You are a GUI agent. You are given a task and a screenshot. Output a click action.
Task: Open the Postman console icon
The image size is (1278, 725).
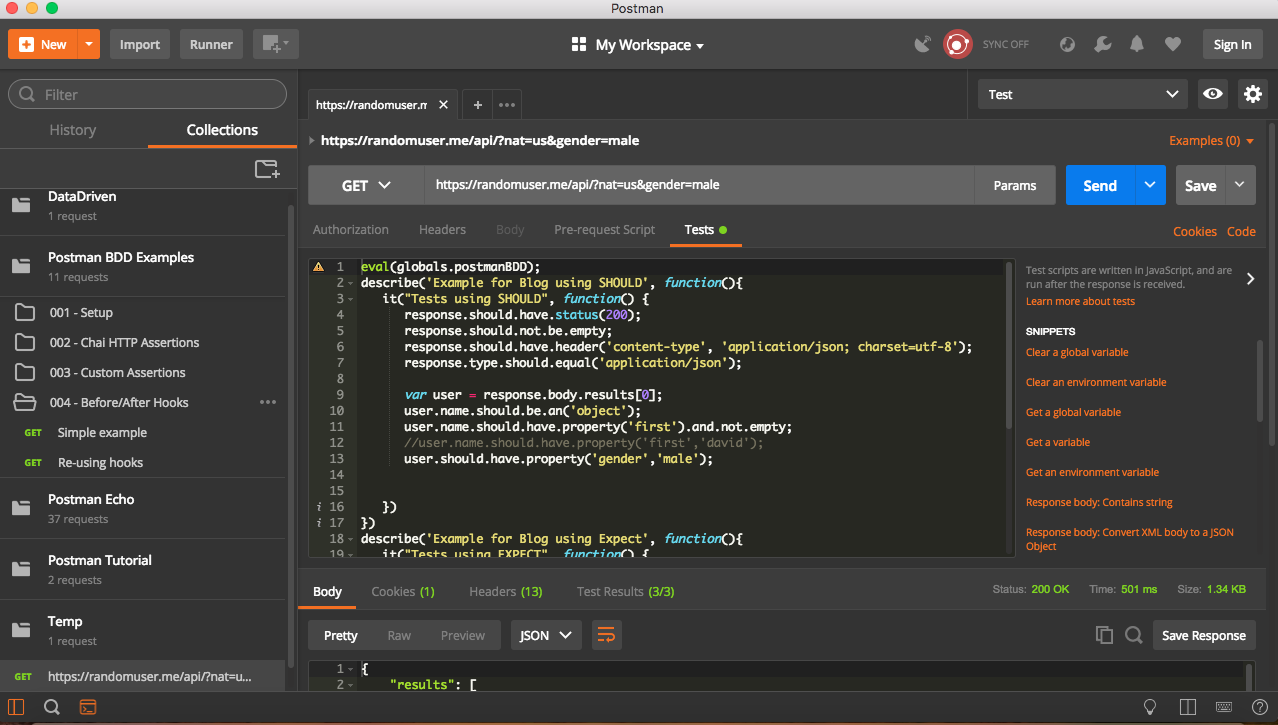88,707
